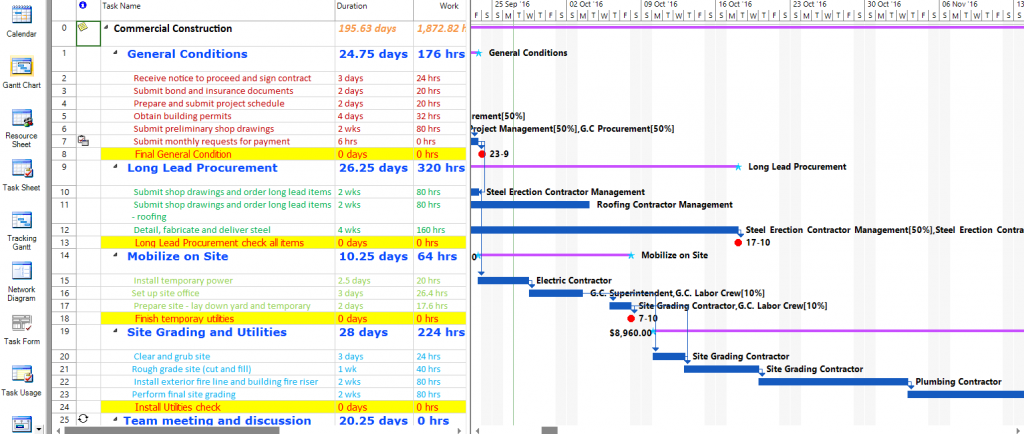This screenshot has width=1024, height=434.
Task: Click the recurring task indicator in row 25
Action: pyautogui.click(x=83, y=420)
